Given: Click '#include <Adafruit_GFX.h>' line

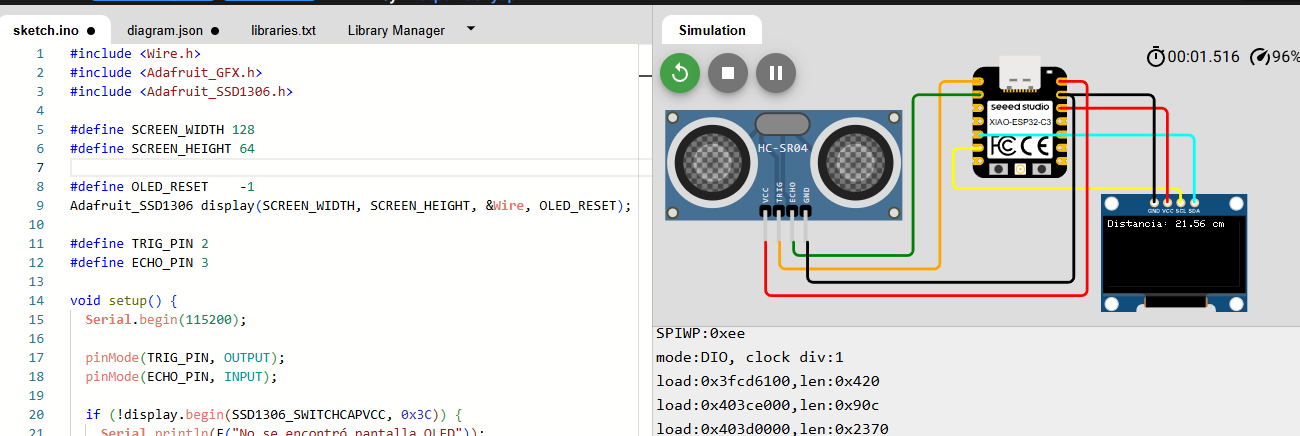Looking at the screenshot, I should [x=166, y=72].
